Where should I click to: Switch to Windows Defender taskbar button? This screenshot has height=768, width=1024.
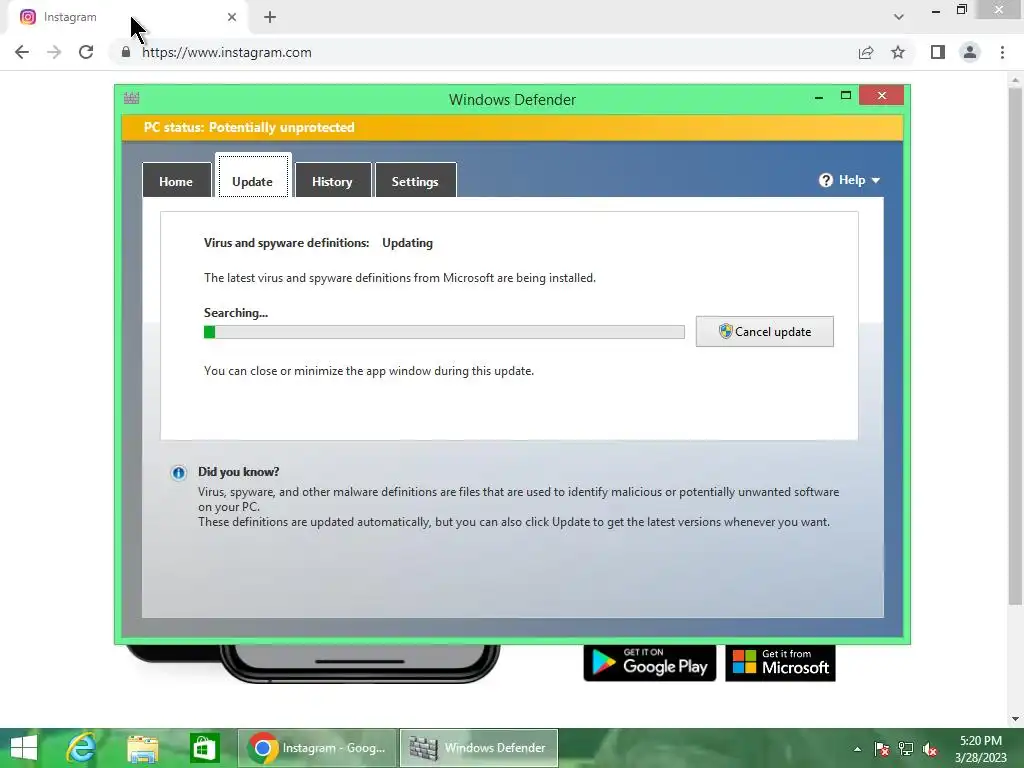point(479,748)
